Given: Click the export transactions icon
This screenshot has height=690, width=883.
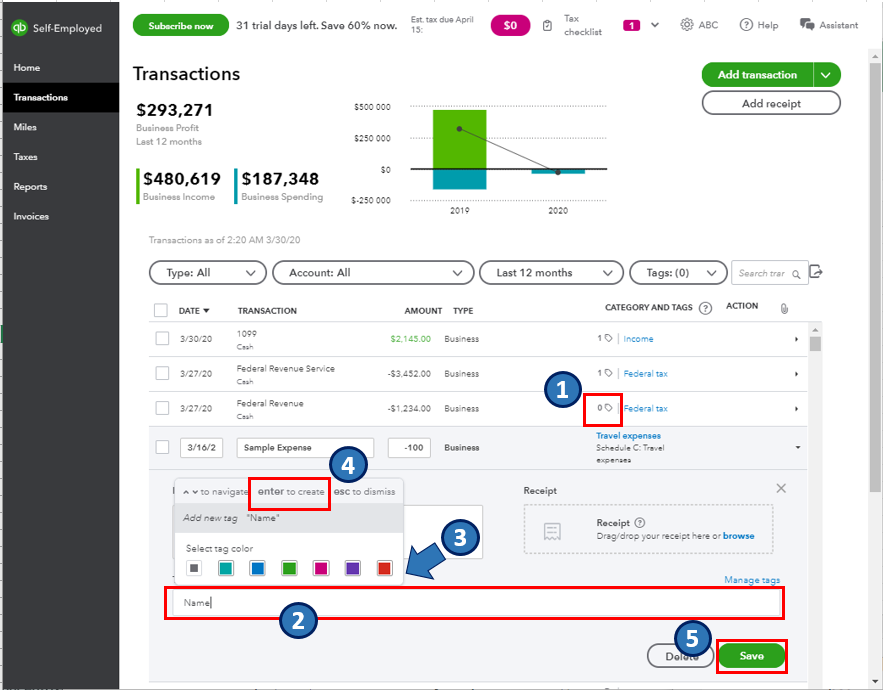Looking at the screenshot, I should tap(816, 272).
